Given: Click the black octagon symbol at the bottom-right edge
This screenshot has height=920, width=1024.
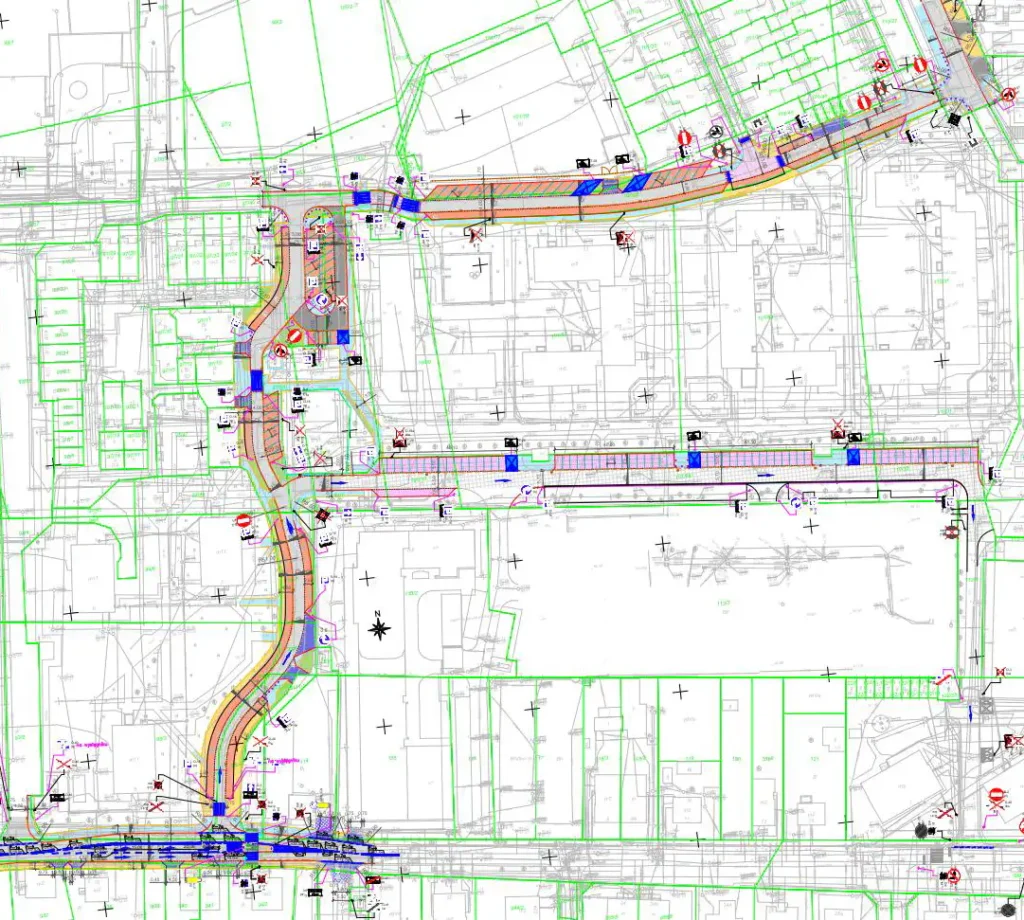Looking at the screenshot, I should point(1008,910).
